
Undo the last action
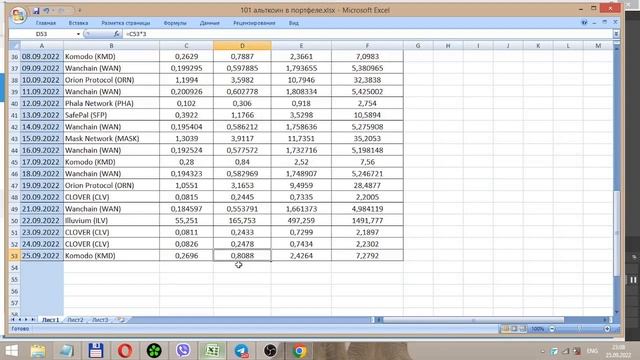pyautogui.click(x=46, y=11)
